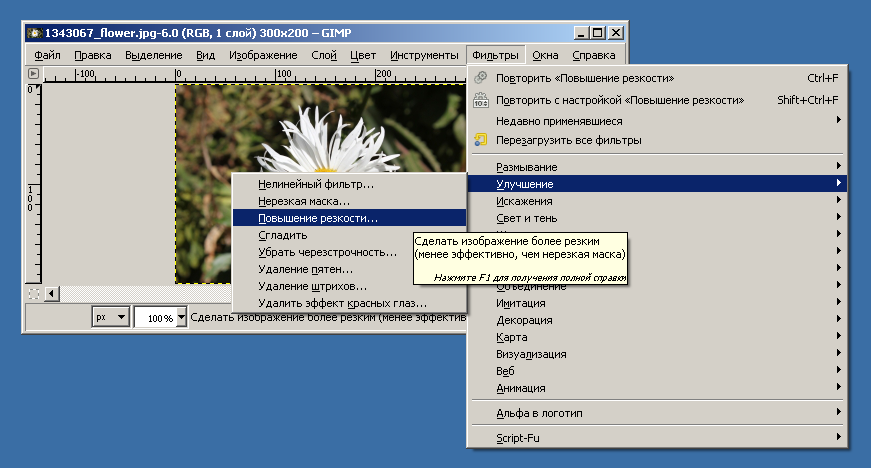Click the GIMP window title bar icon
Screen dimensions: 871x468
point(34,33)
